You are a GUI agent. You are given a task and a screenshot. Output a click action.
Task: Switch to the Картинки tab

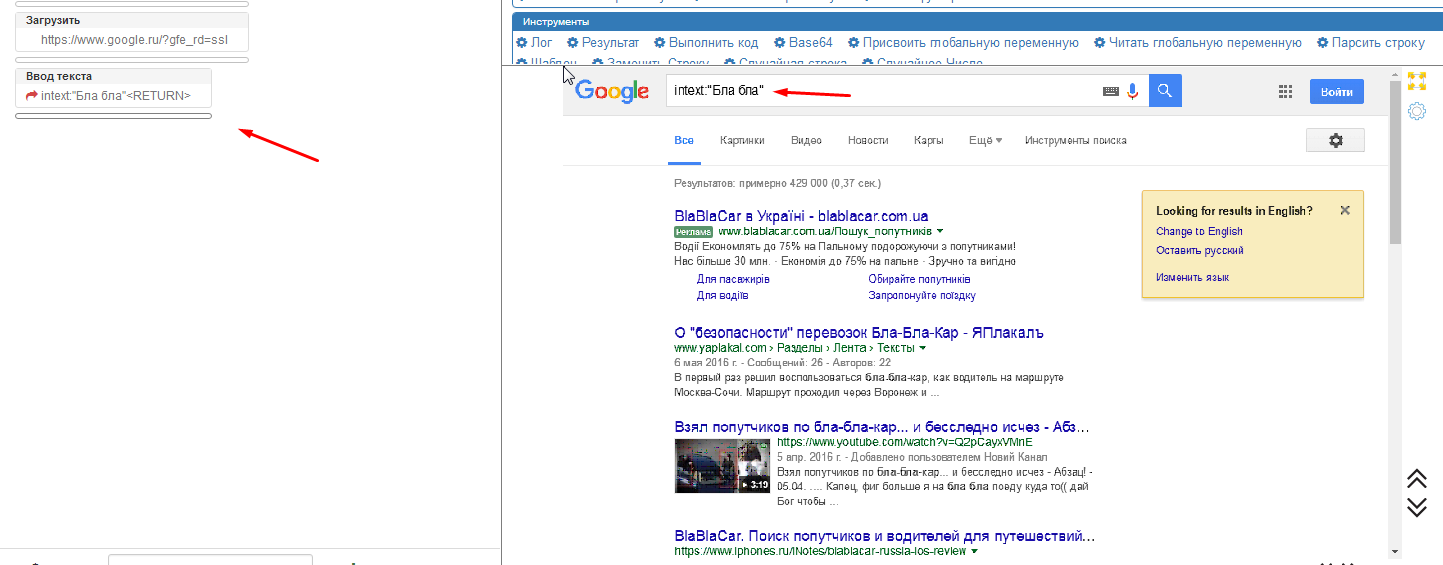point(742,141)
